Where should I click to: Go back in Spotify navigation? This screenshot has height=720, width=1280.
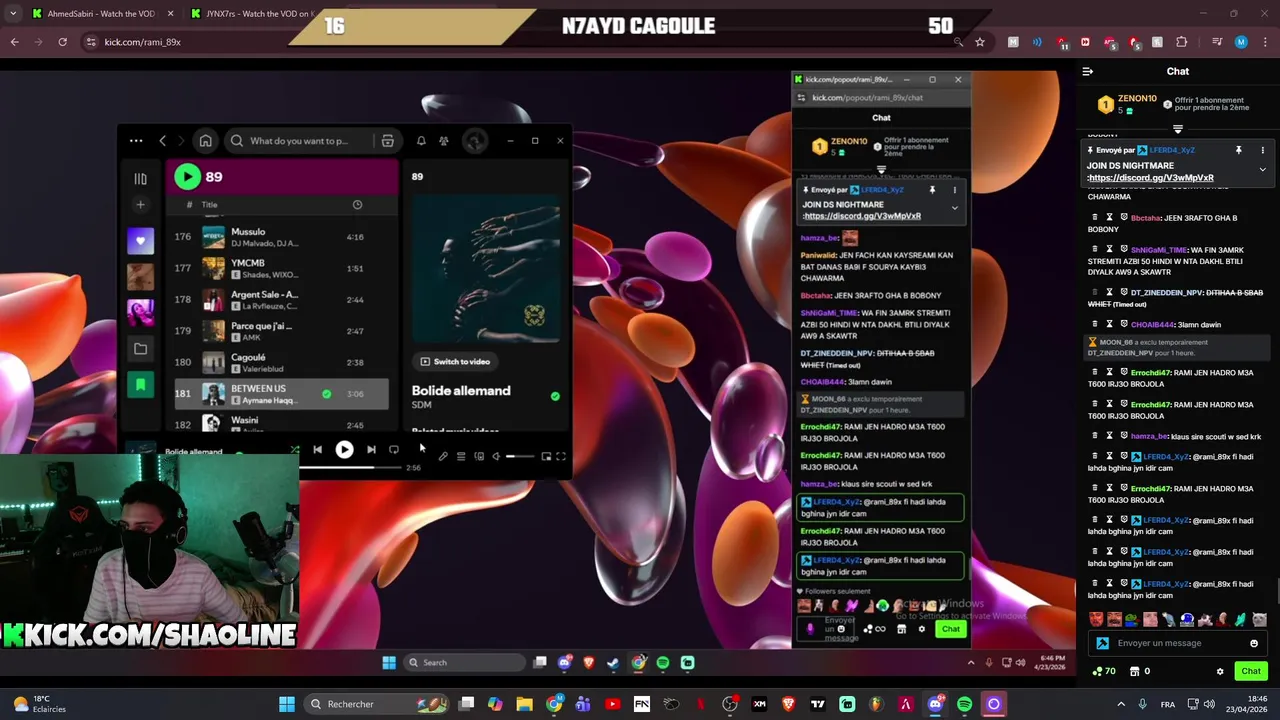coord(163,141)
